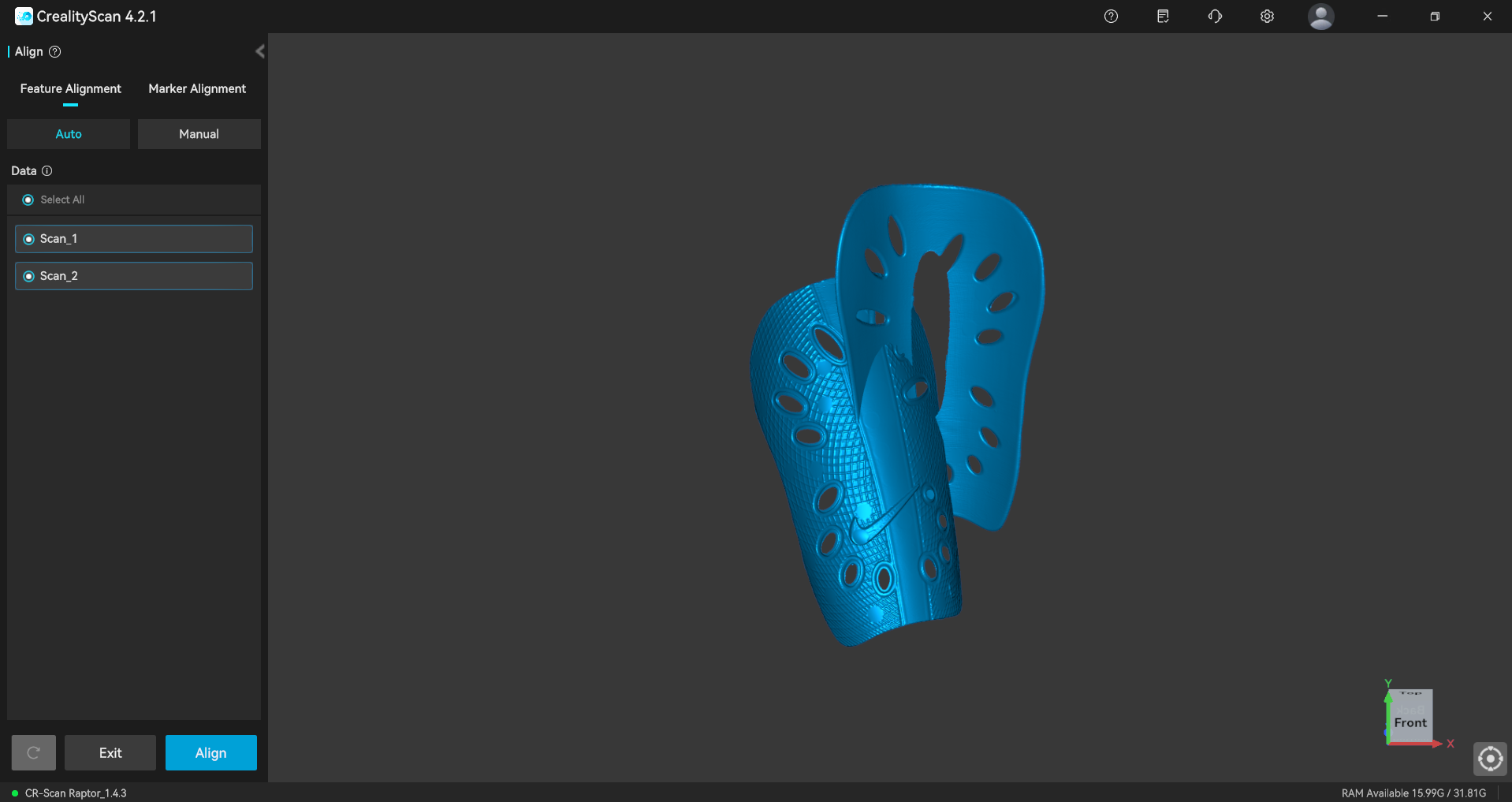The image size is (1512, 802).
Task: Click the recenter view target icon
Action: pyautogui.click(x=1490, y=759)
